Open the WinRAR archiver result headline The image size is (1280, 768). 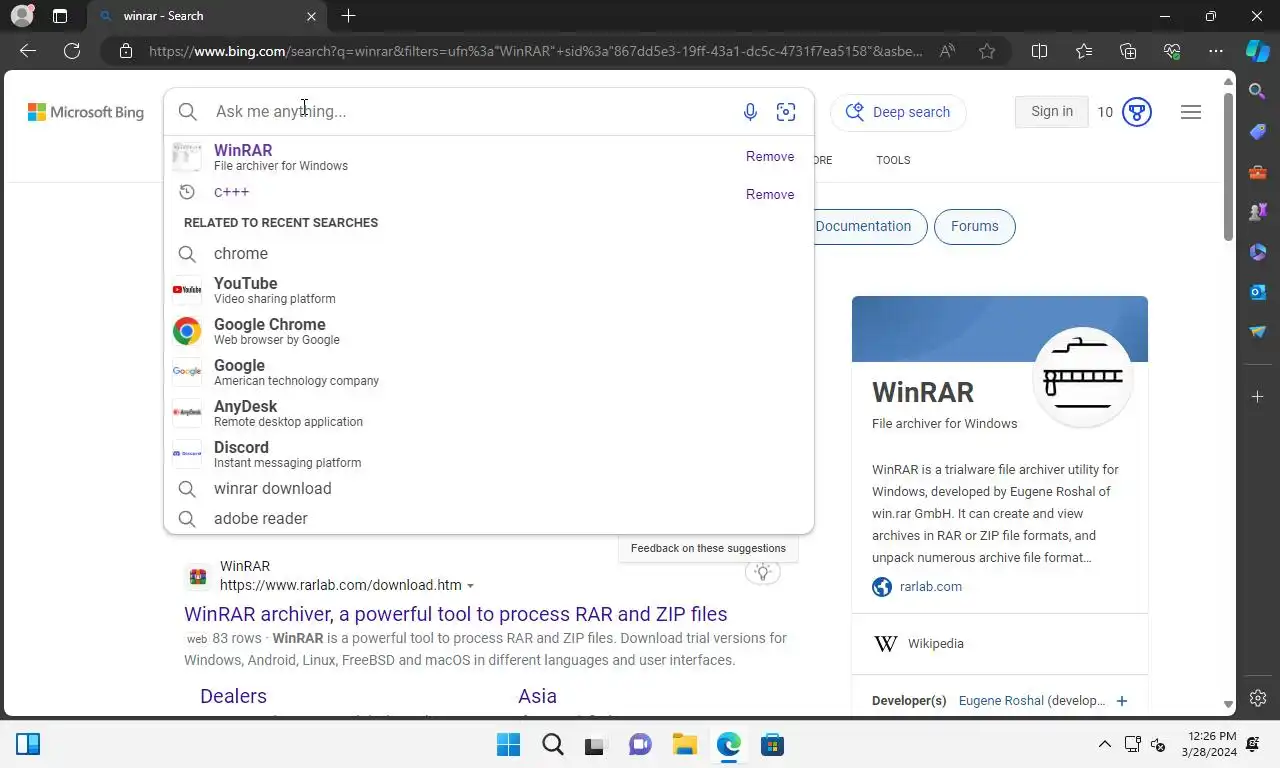click(x=456, y=614)
